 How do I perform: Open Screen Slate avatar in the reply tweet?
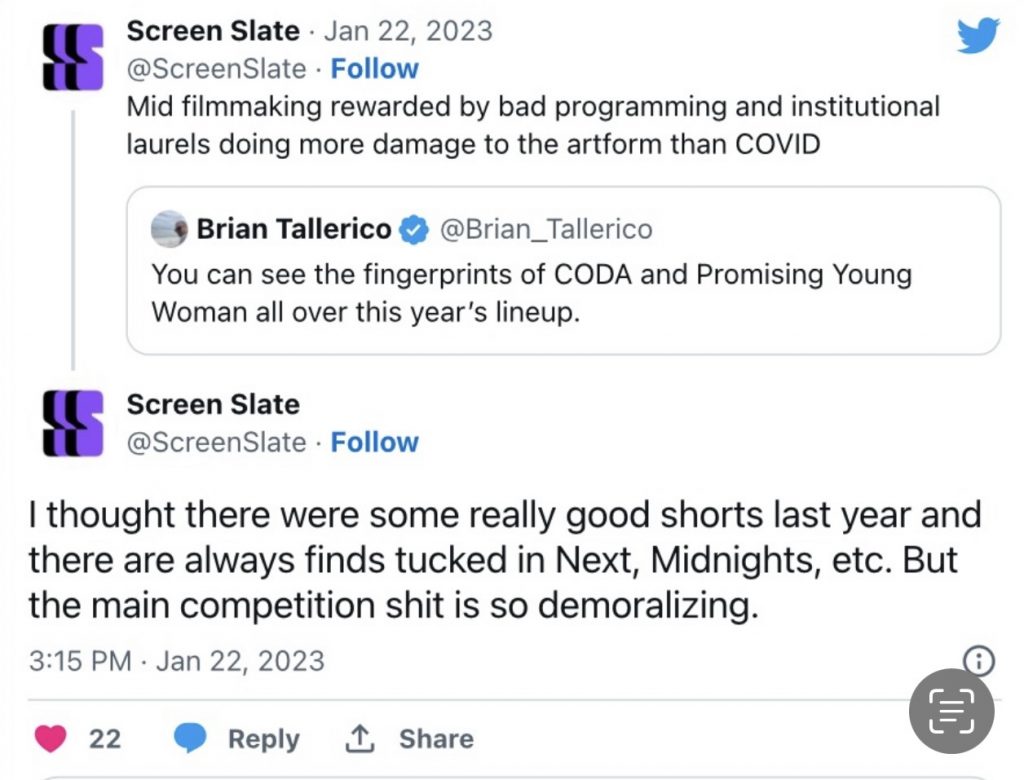point(73,424)
